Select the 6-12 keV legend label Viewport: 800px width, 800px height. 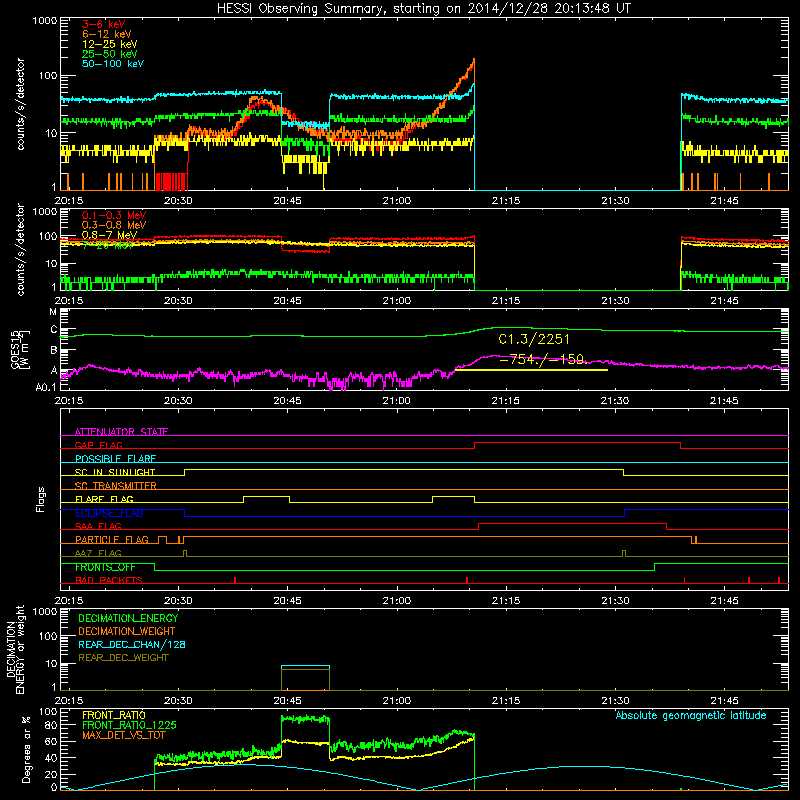[x=106, y=34]
